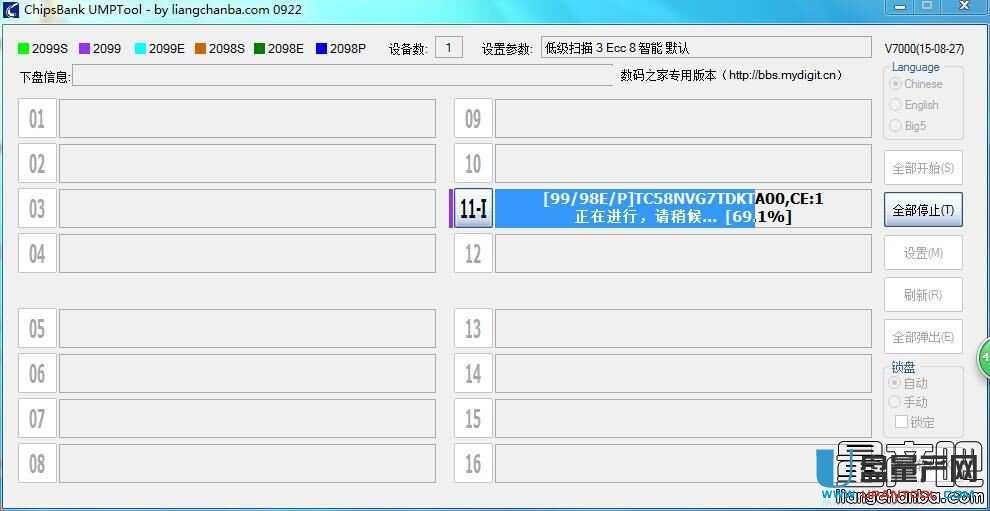
Task: Click port slot button 04
Action: click(x=37, y=254)
